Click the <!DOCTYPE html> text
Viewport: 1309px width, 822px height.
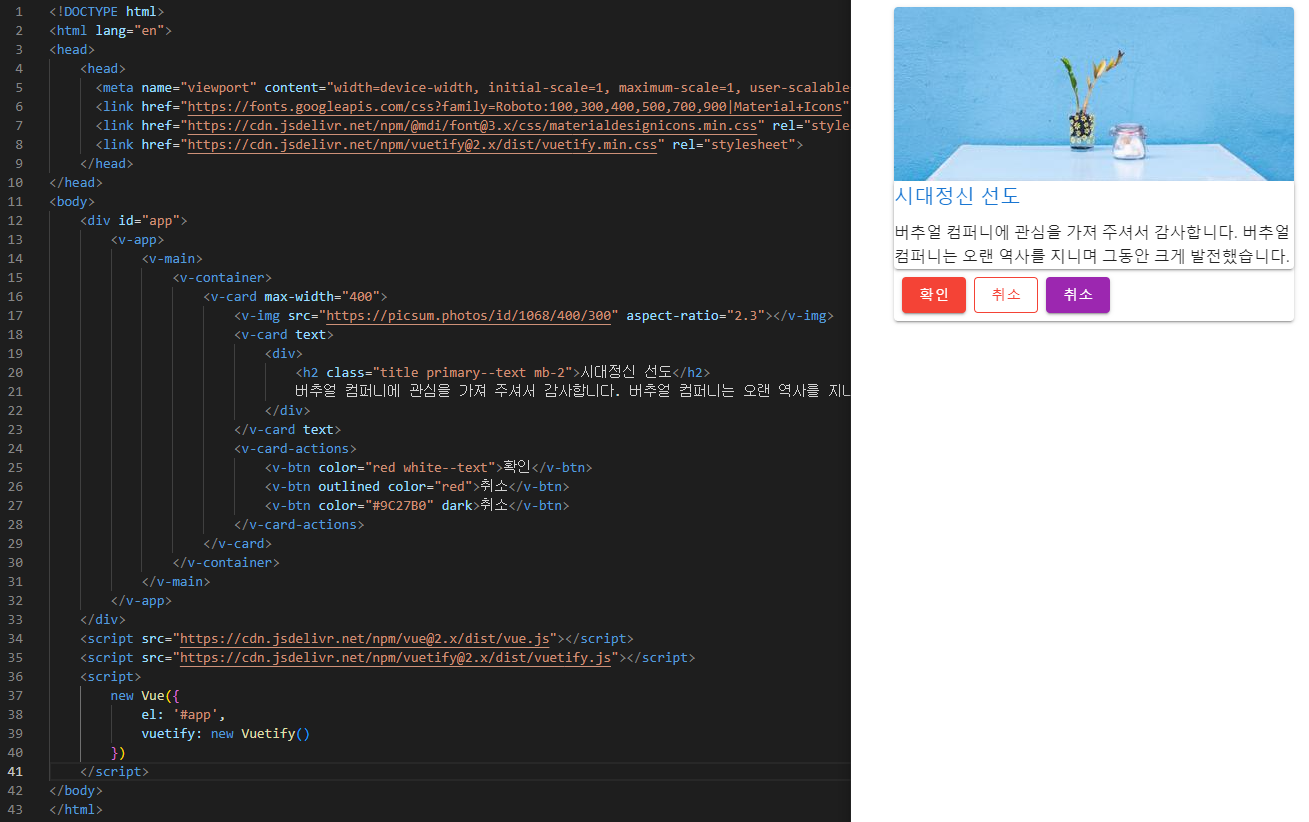107,11
